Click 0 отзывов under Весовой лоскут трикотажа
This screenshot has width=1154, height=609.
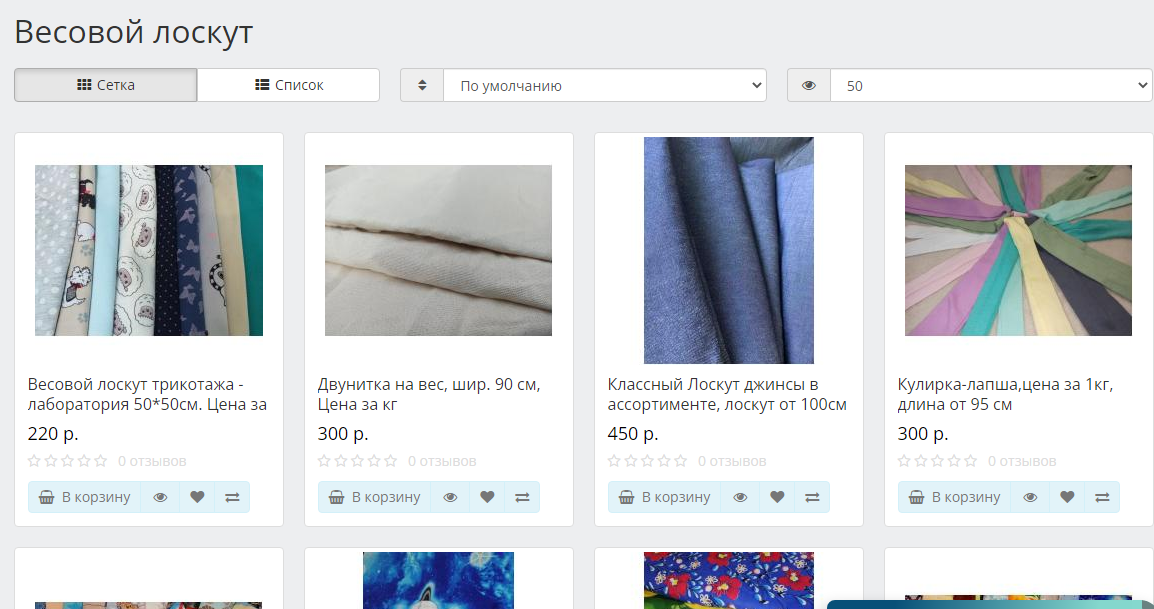coord(152,461)
